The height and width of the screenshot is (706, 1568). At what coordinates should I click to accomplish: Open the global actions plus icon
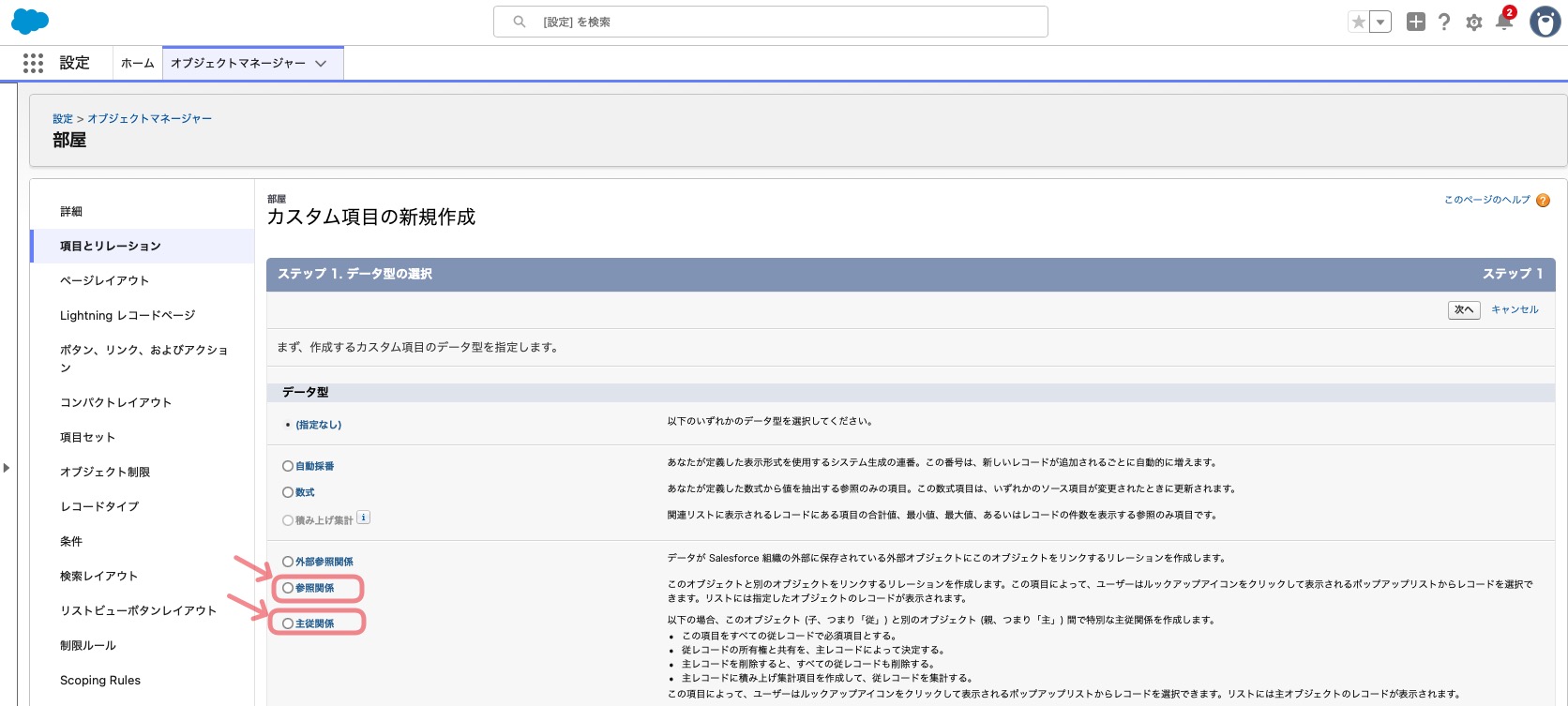click(x=1416, y=22)
